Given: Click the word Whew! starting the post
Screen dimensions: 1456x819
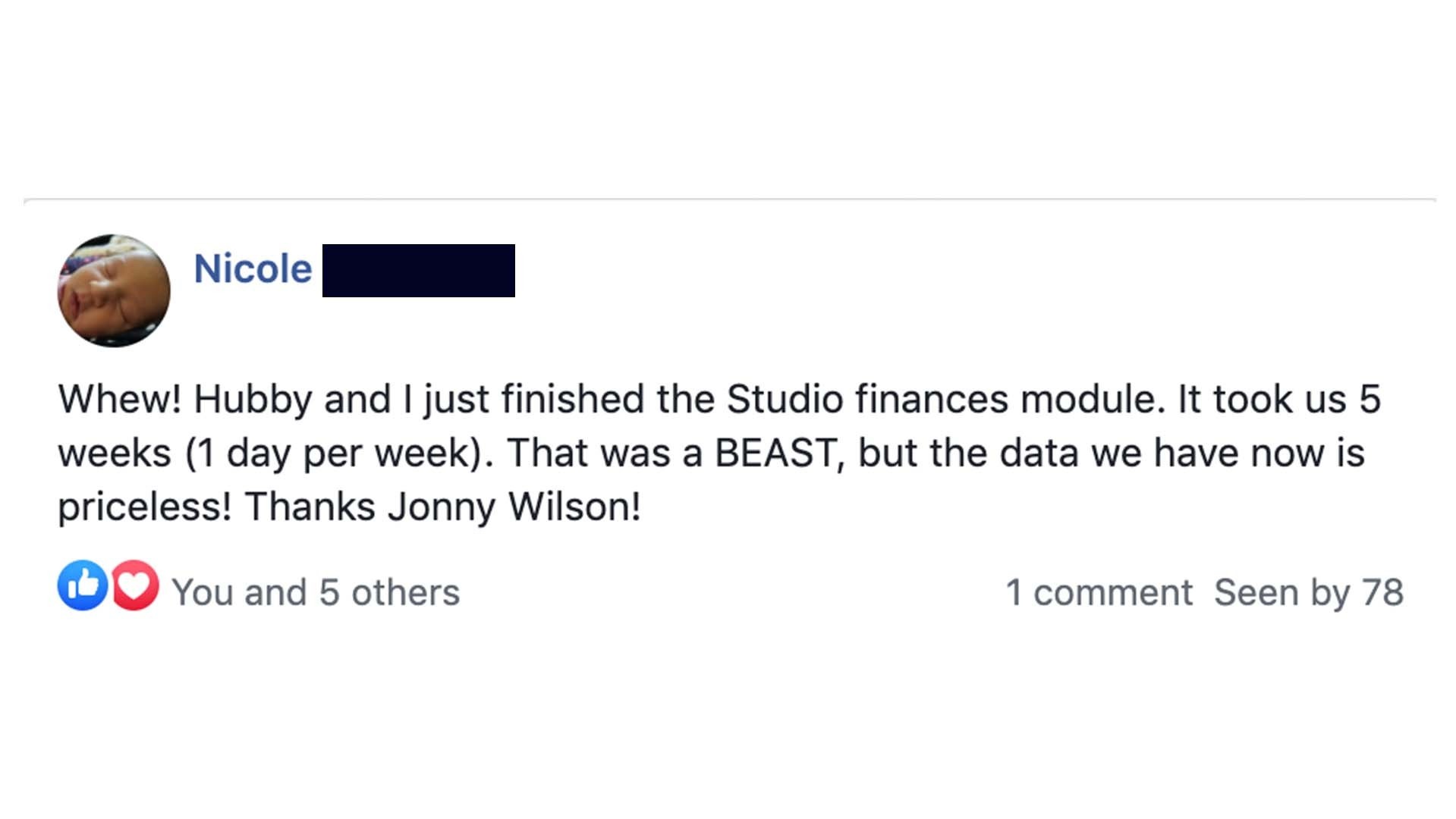Looking at the screenshot, I should (x=120, y=399).
